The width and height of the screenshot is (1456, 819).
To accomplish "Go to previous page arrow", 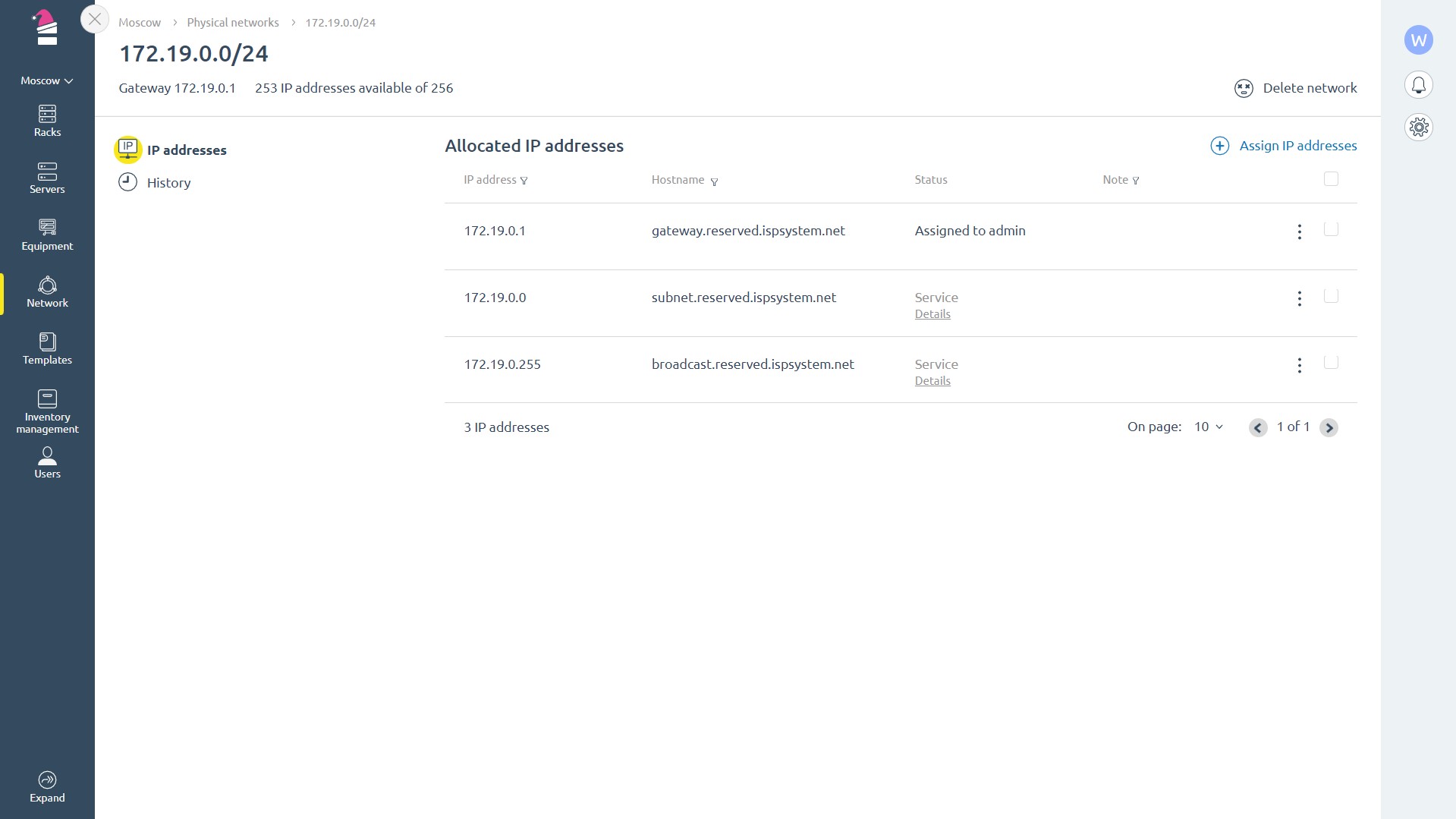I will coord(1258,428).
